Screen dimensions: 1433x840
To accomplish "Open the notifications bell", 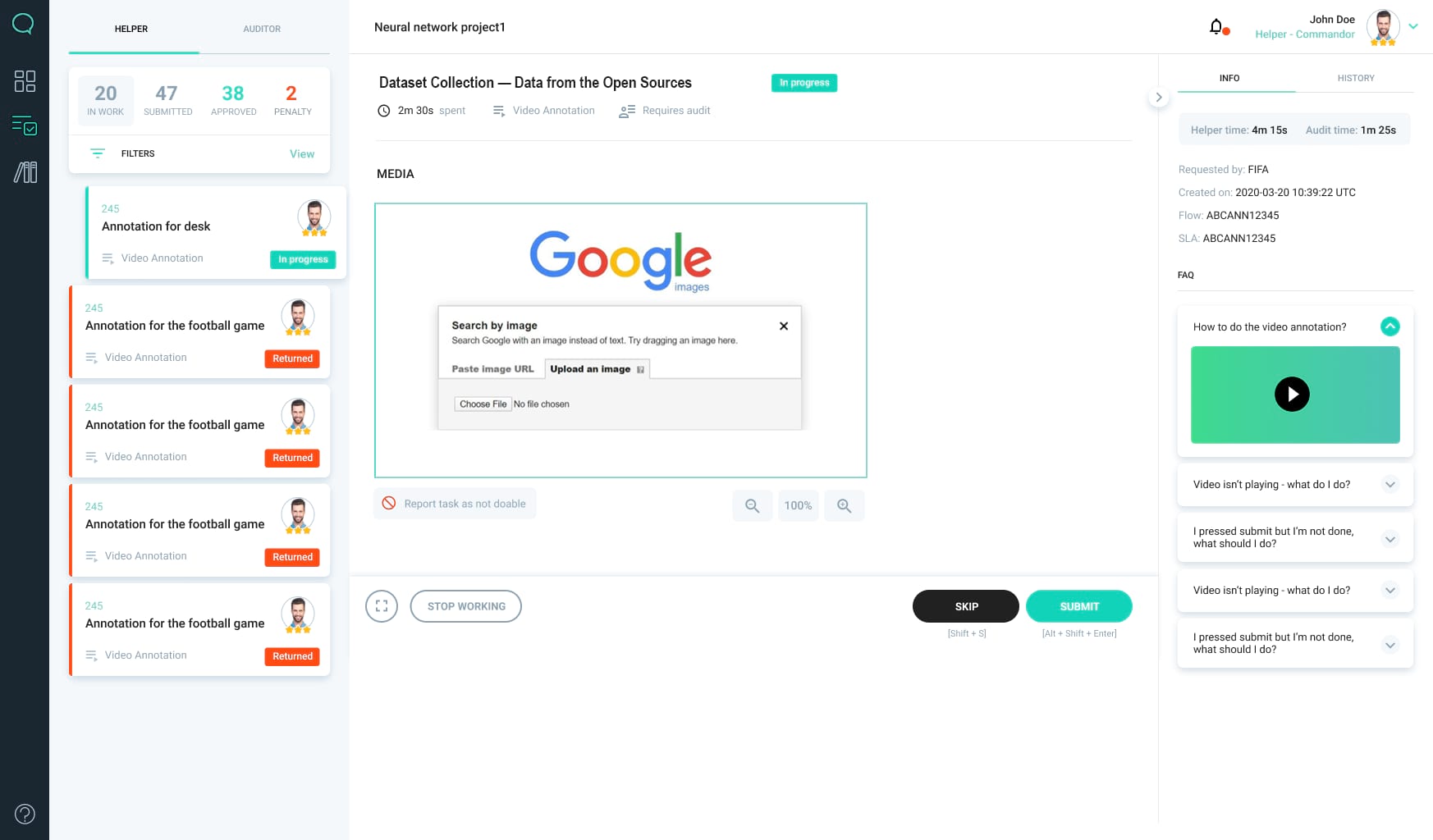I will click(x=1217, y=27).
